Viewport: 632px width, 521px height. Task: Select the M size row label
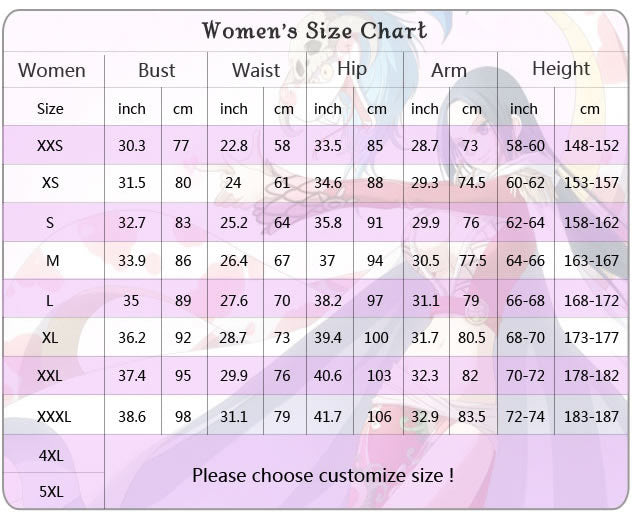click(x=52, y=261)
